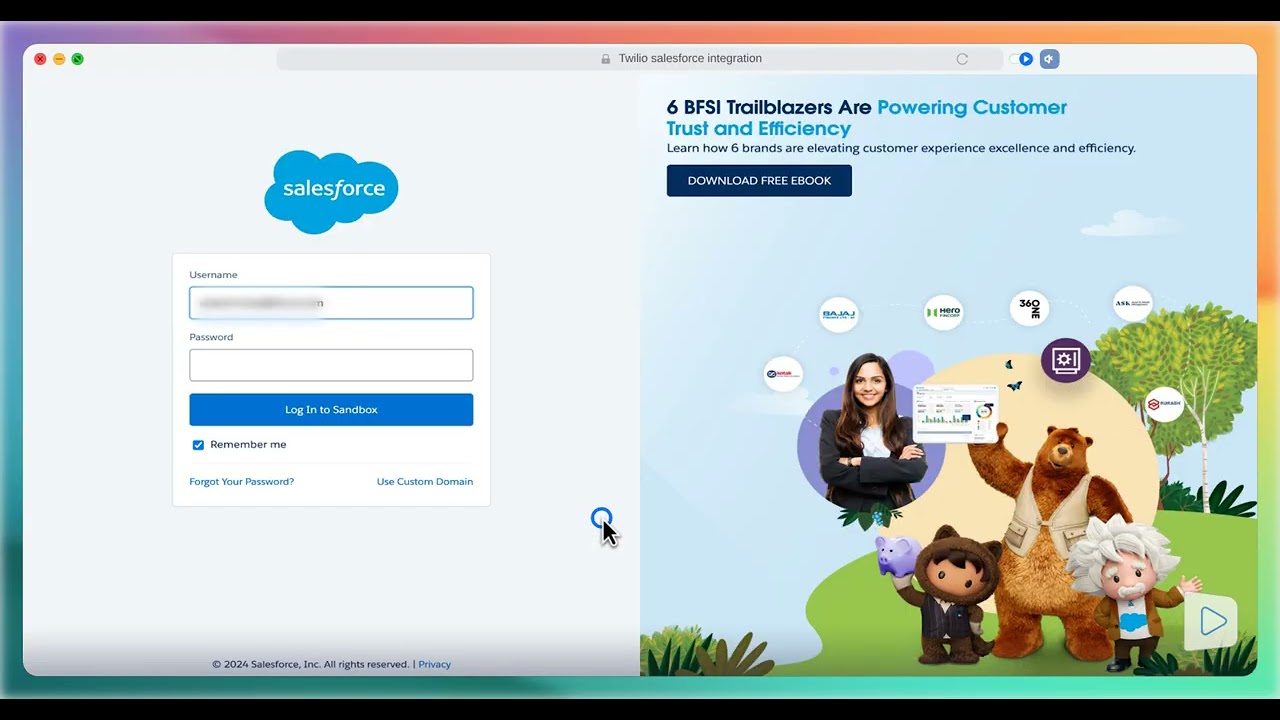Click the green full-screen window button
This screenshot has height=720, width=1280.
pyautogui.click(x=77, y=59)
